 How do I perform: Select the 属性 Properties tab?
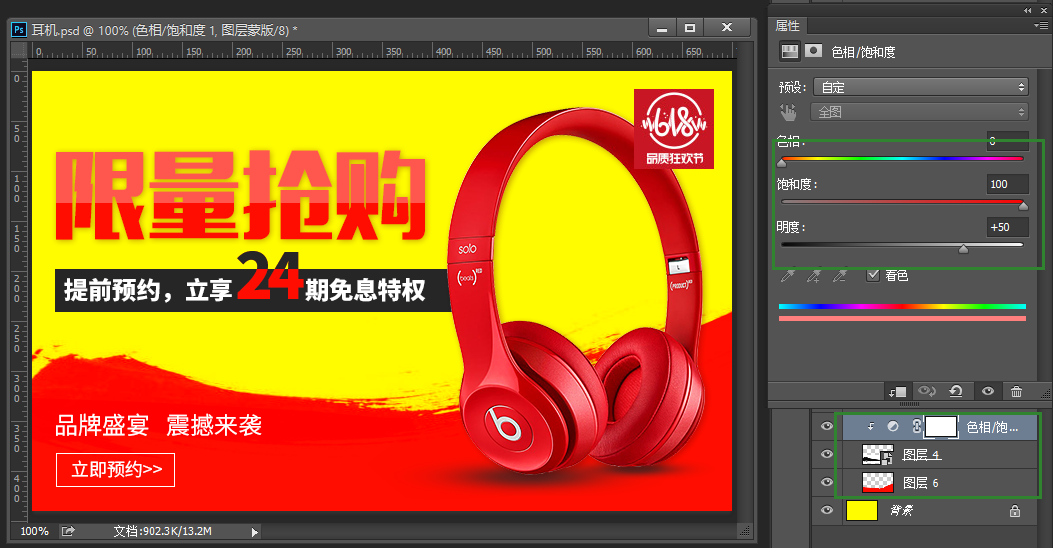pyautogui.click(x=789, y=26)
